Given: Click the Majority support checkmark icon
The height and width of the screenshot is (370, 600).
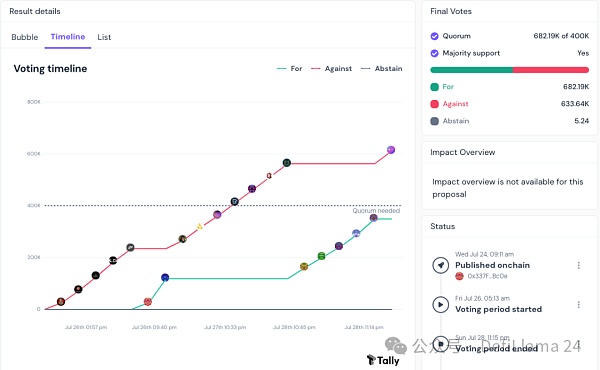Looking at the screenshot, I should tap(434, 53).
